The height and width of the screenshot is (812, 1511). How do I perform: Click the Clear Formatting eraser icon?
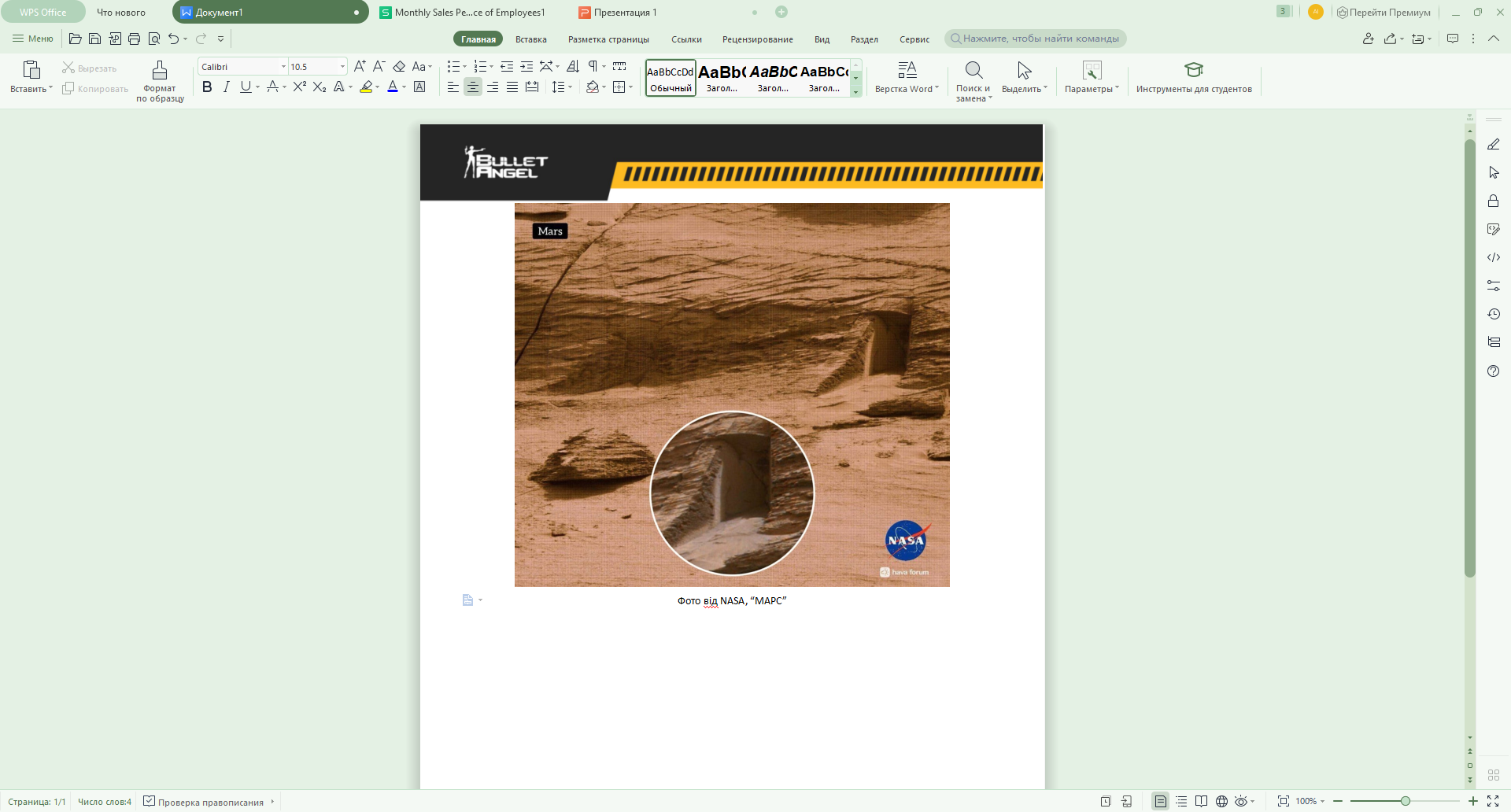pyautogui.click(x=399, y=67)
